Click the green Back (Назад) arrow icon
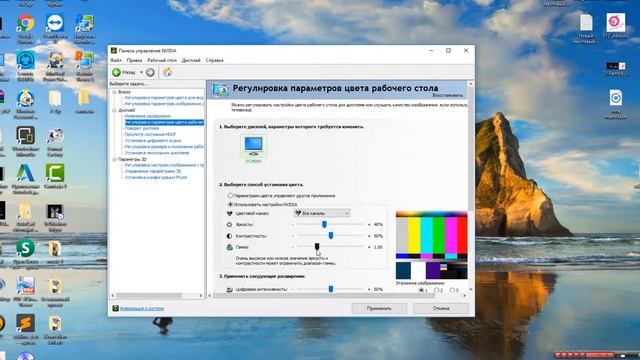 pyautogui.click(x=116, y=72)
